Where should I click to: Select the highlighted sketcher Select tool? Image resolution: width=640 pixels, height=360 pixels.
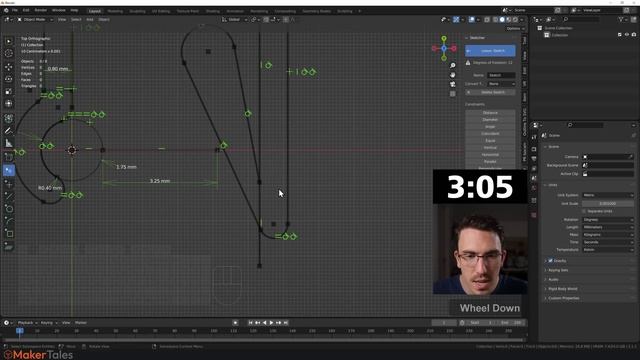point(9,170)
